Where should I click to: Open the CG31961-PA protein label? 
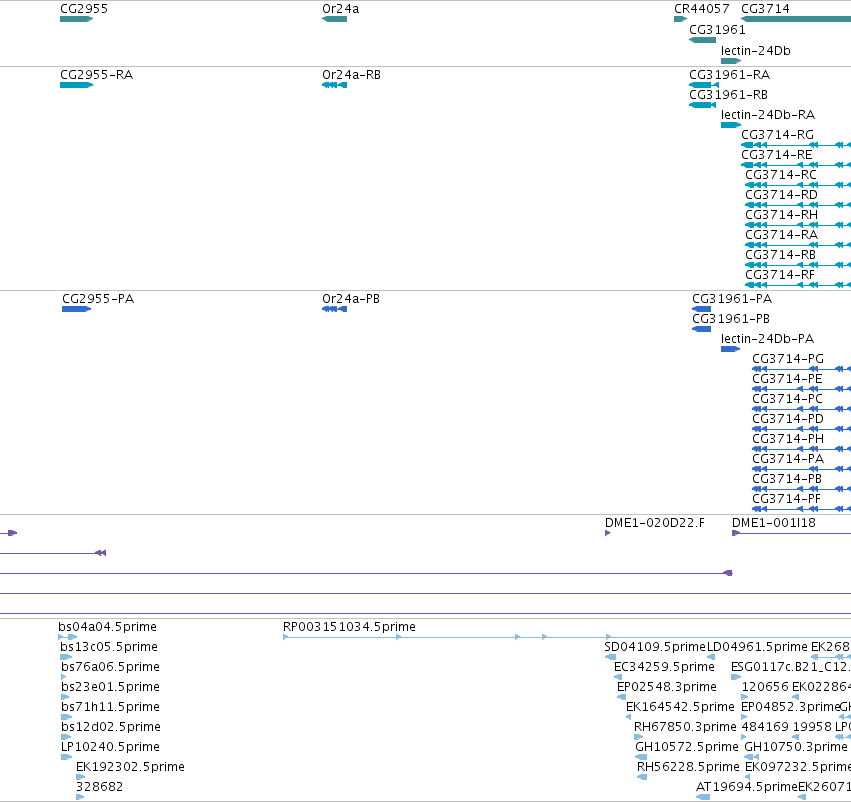[x=732, y=299]
